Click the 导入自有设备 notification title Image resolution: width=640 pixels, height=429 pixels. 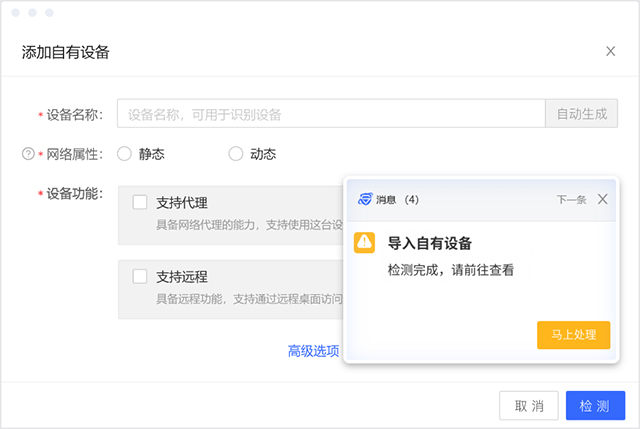click(430, 243)
